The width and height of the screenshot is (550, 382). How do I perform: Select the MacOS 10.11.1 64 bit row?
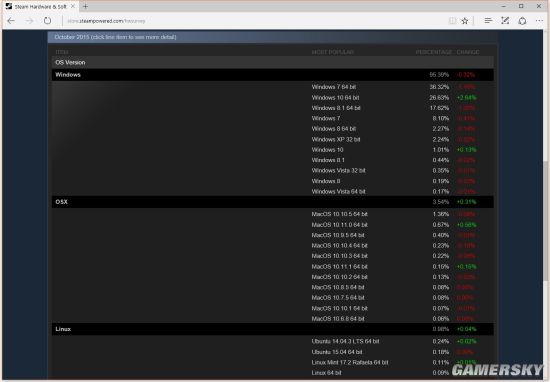tap(273, 267)
